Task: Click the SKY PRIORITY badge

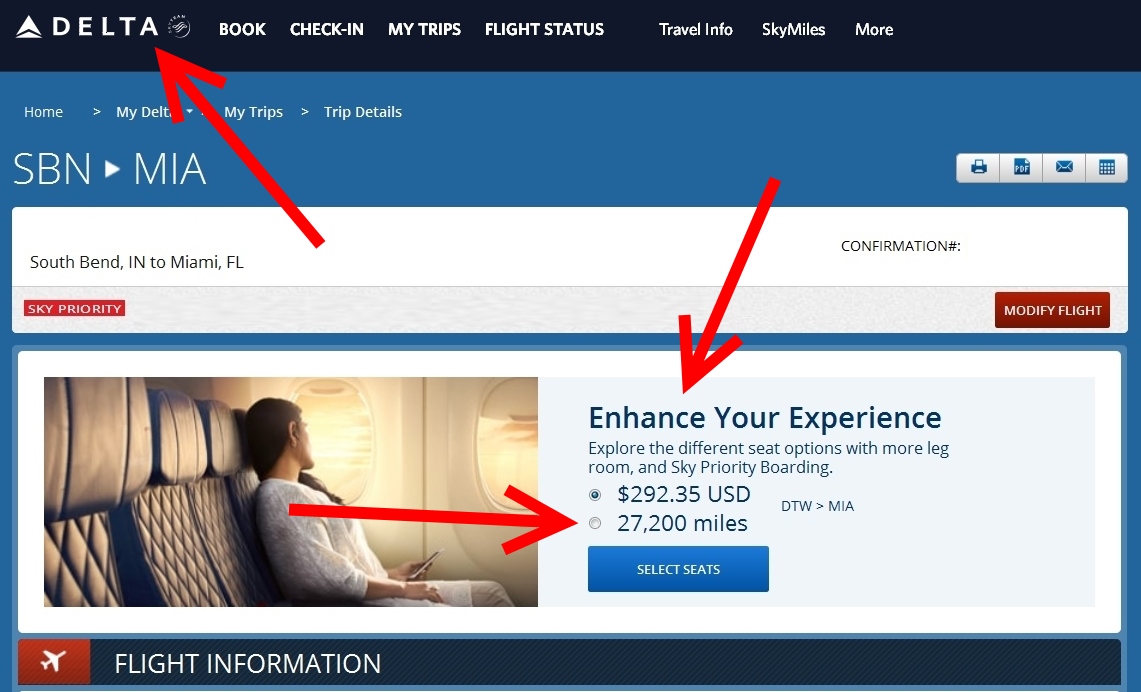Action: point(74,308)
